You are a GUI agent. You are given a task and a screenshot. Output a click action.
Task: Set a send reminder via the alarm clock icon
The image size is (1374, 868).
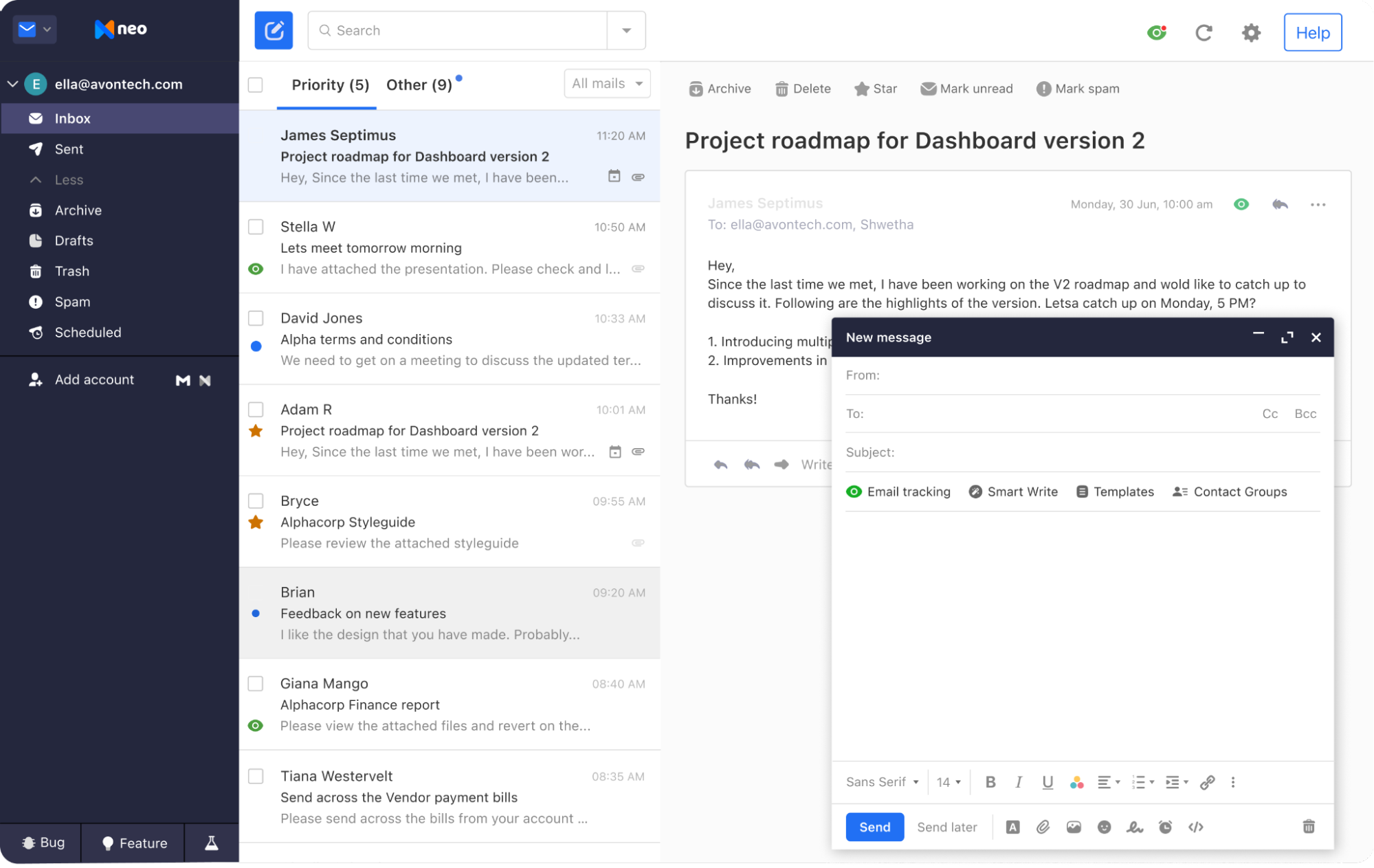[1165, 827]
